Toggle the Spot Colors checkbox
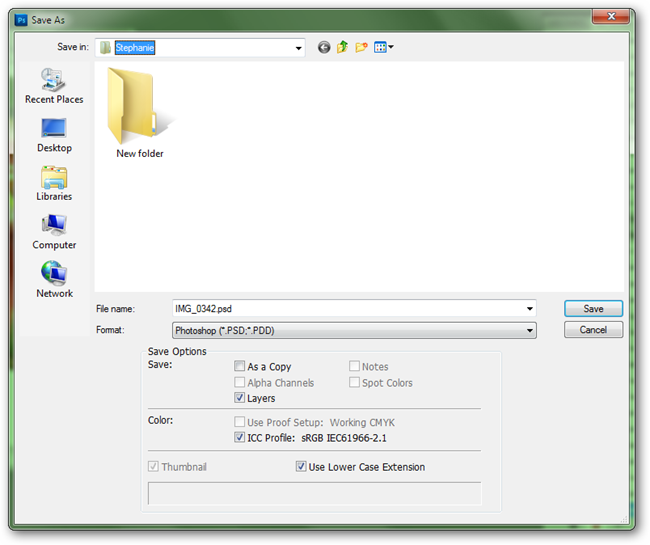Screen dimensions: 650x545 click(x=354, y=382)
